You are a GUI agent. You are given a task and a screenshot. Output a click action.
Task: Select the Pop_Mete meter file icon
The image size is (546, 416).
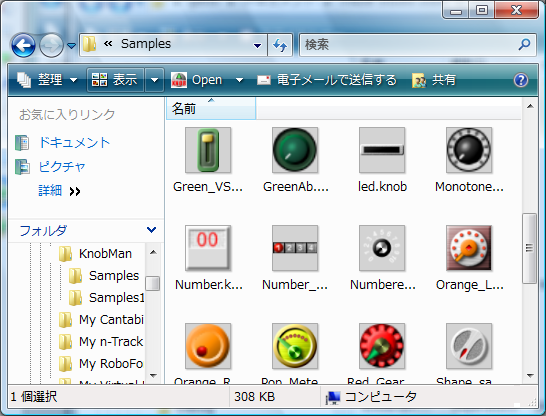click(295, 346)
